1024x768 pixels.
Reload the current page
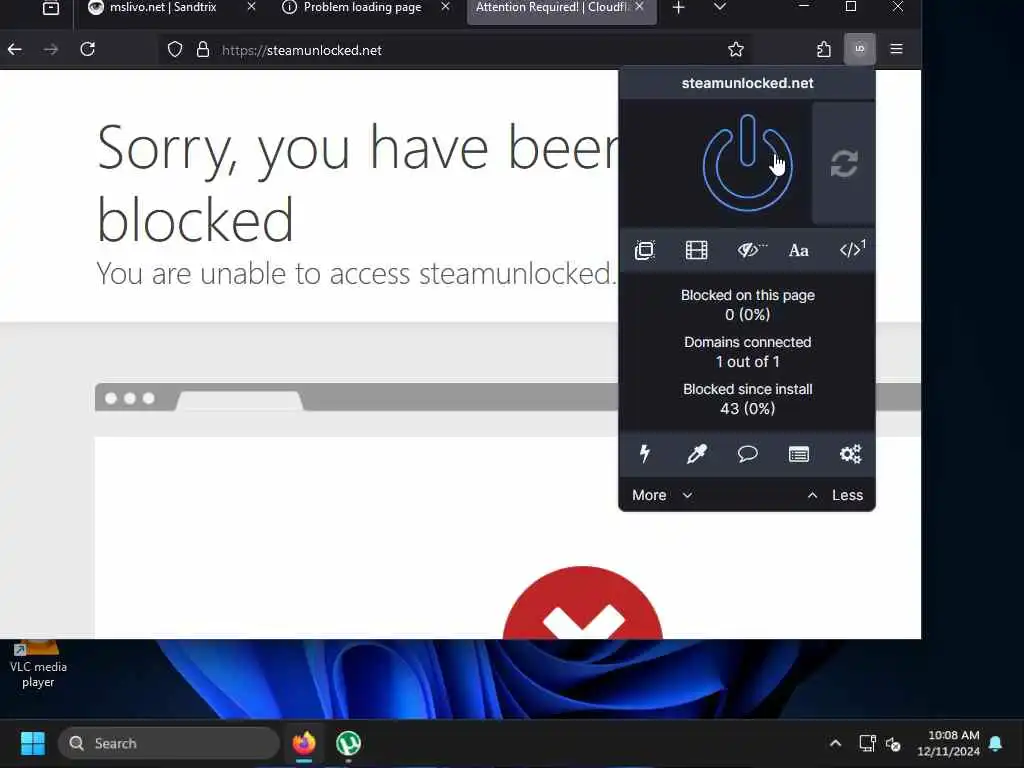click(88, 49)
